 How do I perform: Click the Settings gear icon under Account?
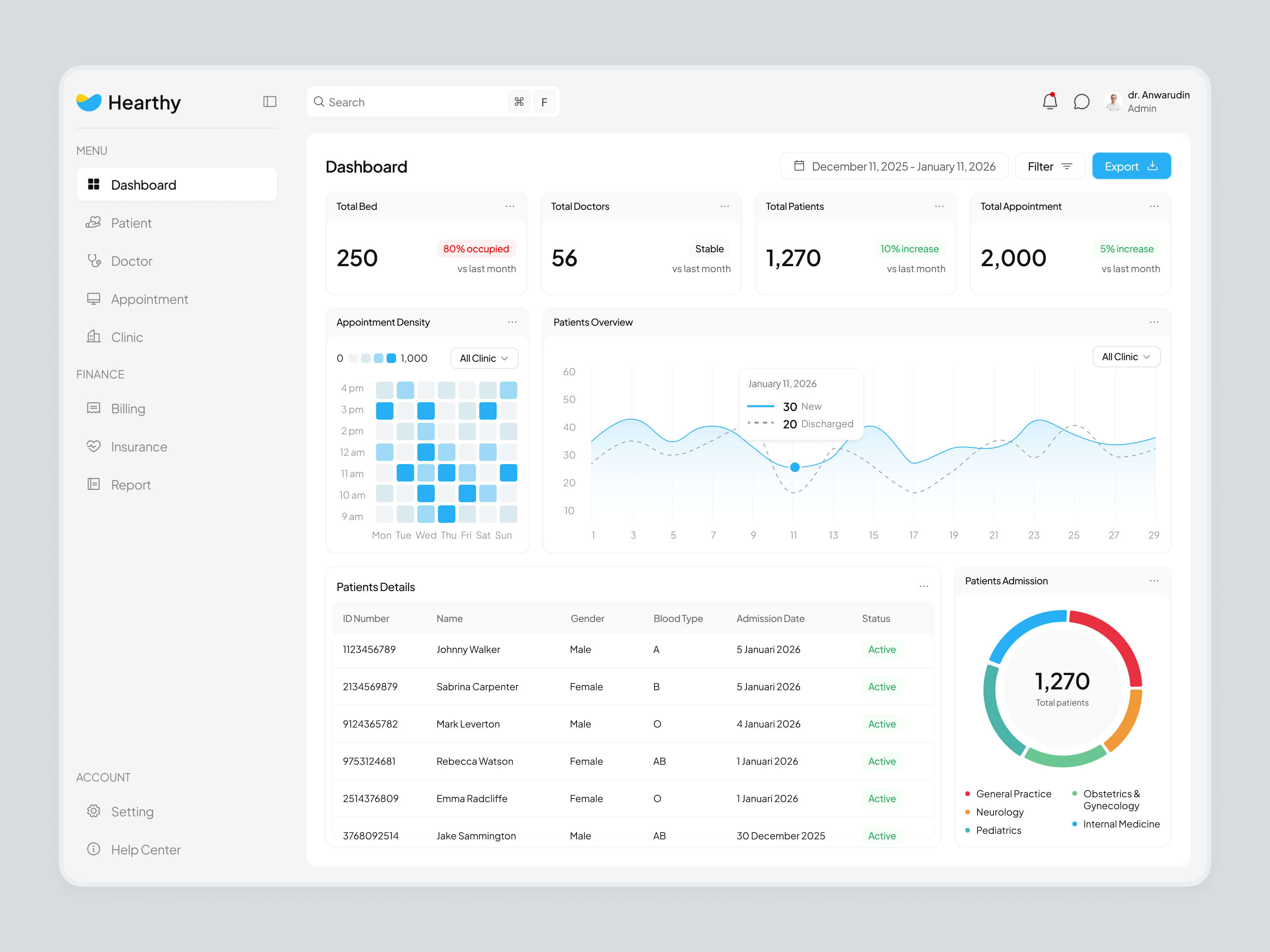tap(94, 811)
